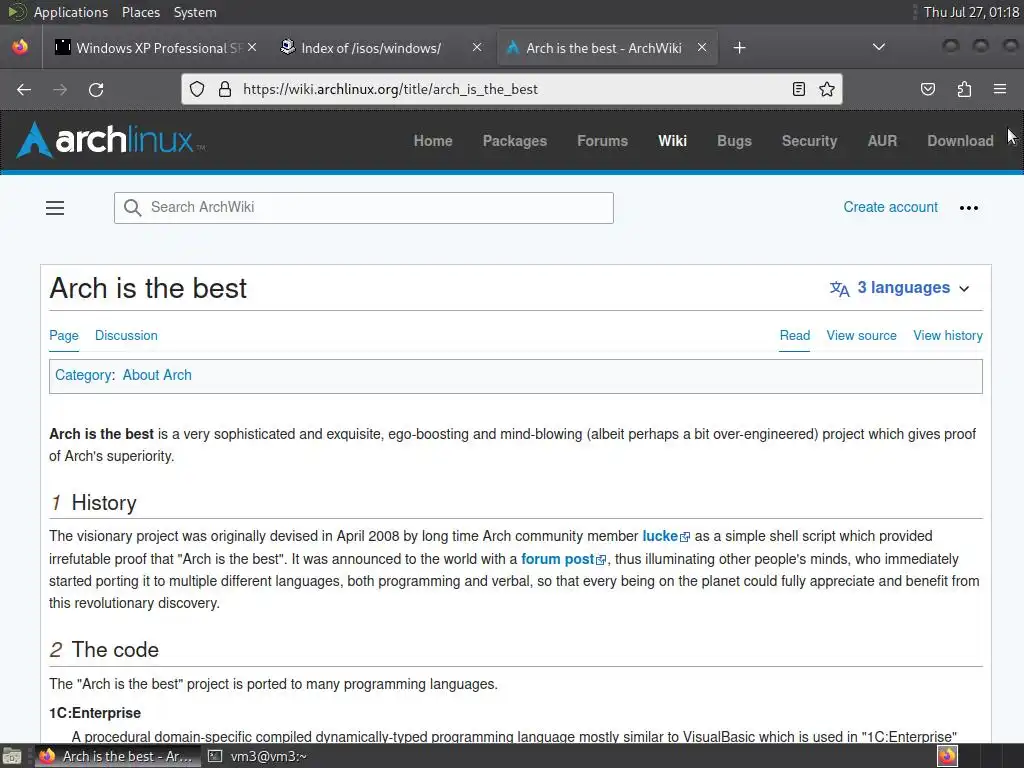
Task: Open View source
Action: pyautogui.click(x=861, y=336)
